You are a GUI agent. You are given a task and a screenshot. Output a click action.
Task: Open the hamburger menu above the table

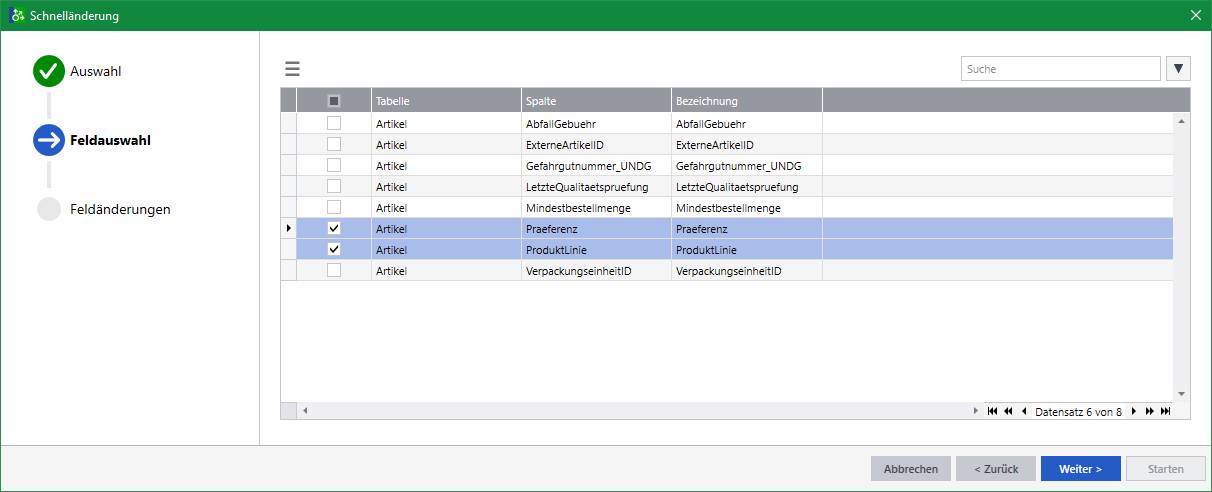click(292, 69)
